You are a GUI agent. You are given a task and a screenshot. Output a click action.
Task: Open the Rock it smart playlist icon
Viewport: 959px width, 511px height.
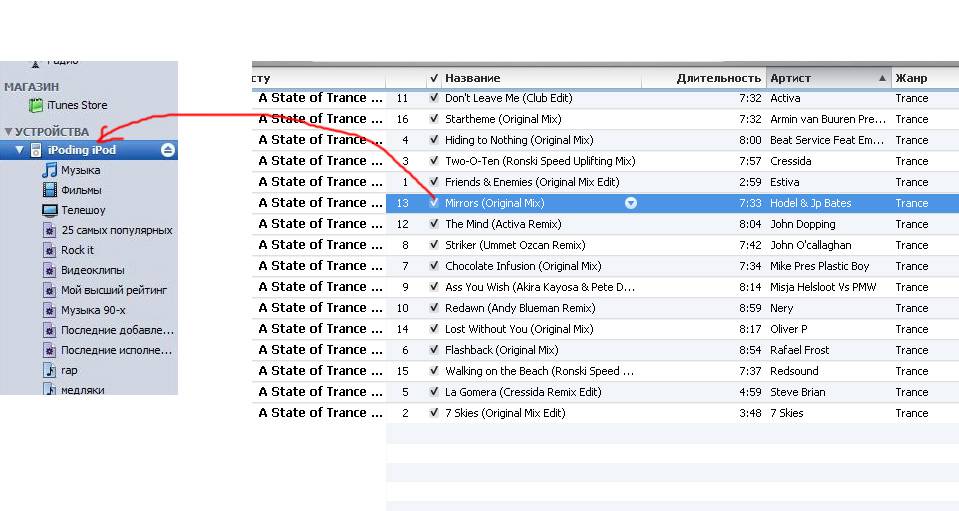click(50, 250)
